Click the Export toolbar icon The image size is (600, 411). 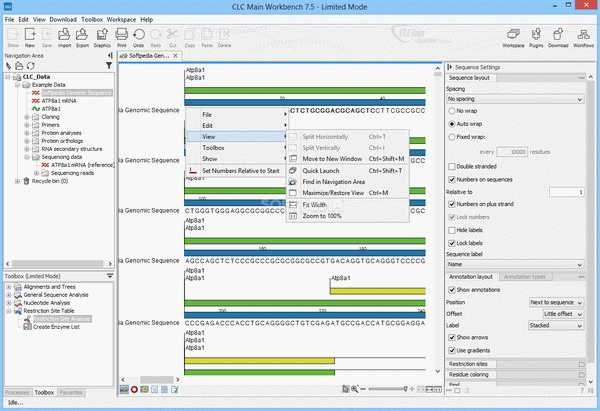click(82, 37)
